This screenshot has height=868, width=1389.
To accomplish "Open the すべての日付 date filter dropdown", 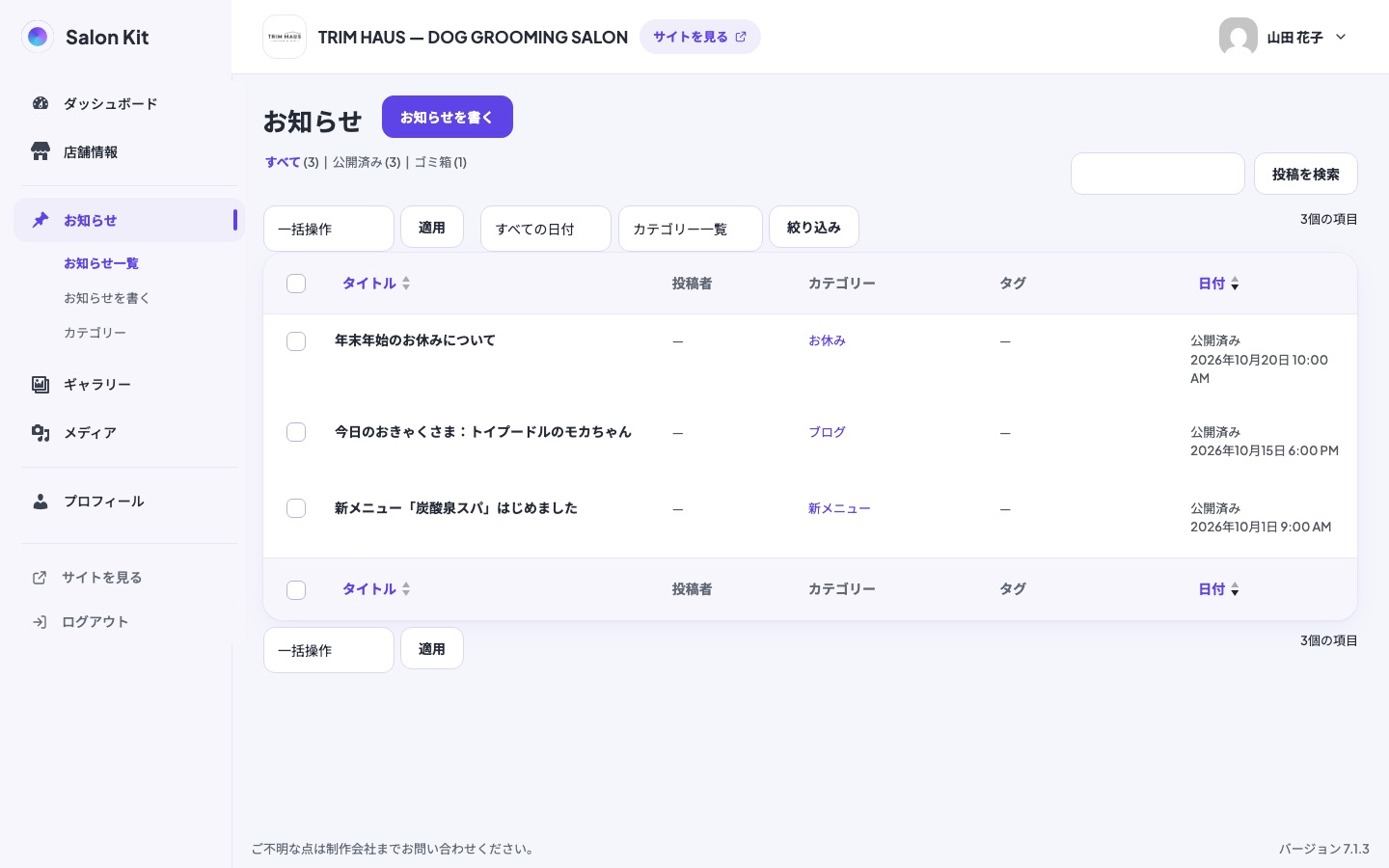I will [546, 229].
